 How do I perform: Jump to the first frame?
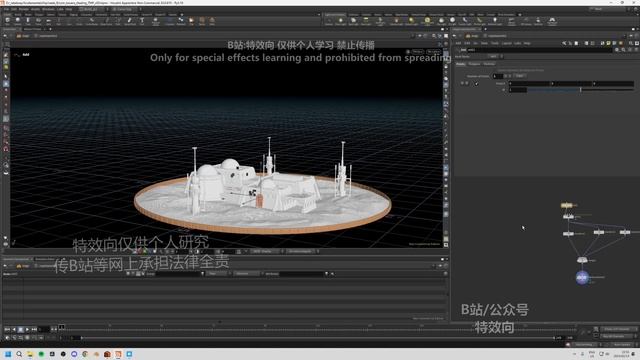[7, 329]
